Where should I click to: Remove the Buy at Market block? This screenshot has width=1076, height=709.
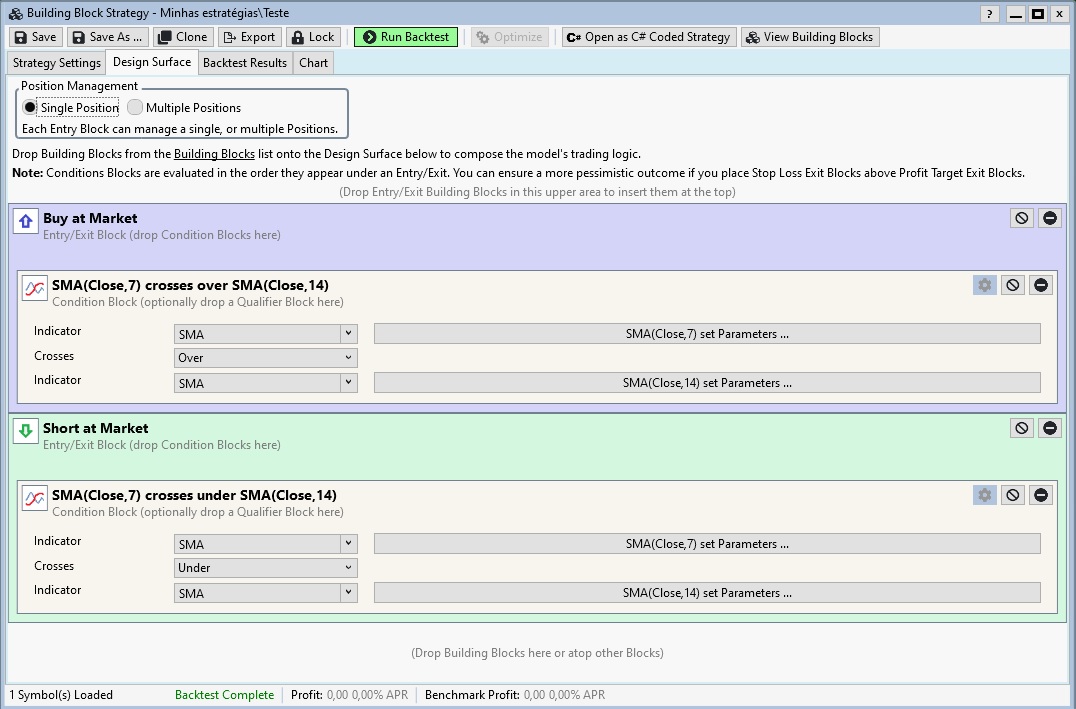[x=1050, y=218]
